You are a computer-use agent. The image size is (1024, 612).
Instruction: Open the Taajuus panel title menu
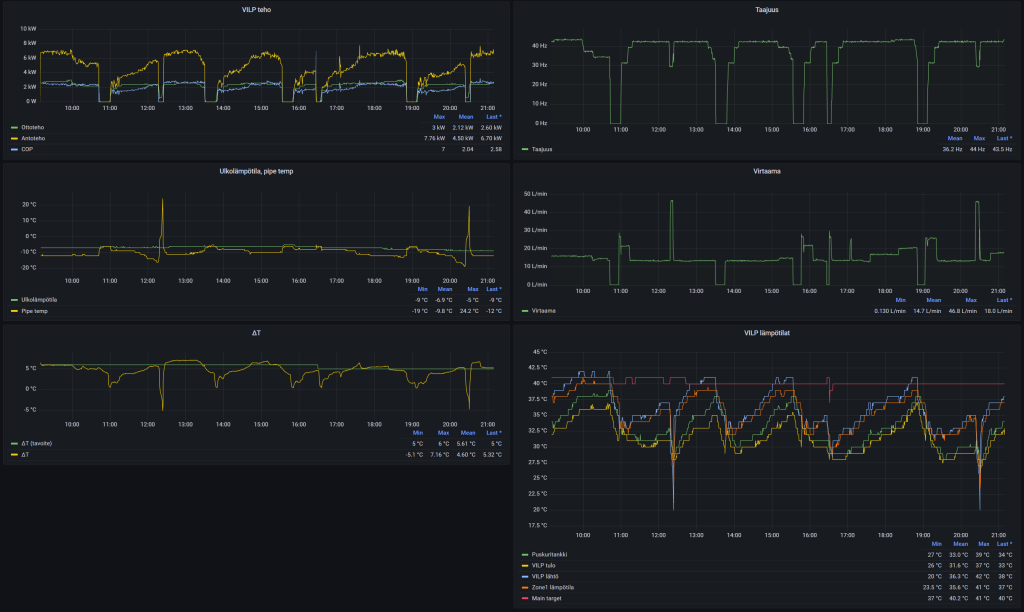(x=768, y=9)
